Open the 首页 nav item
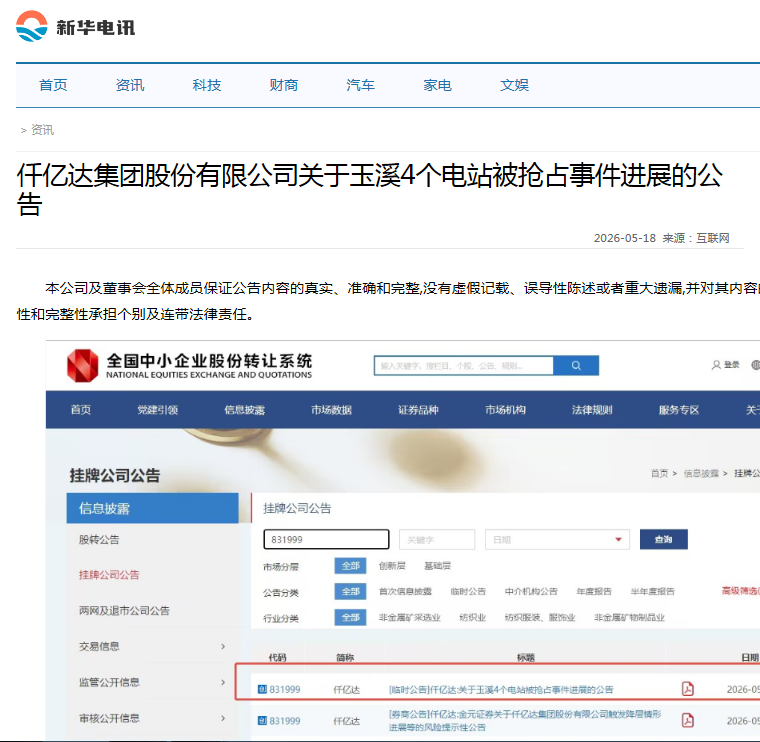 pyautogui.click(x=53, y=85)
